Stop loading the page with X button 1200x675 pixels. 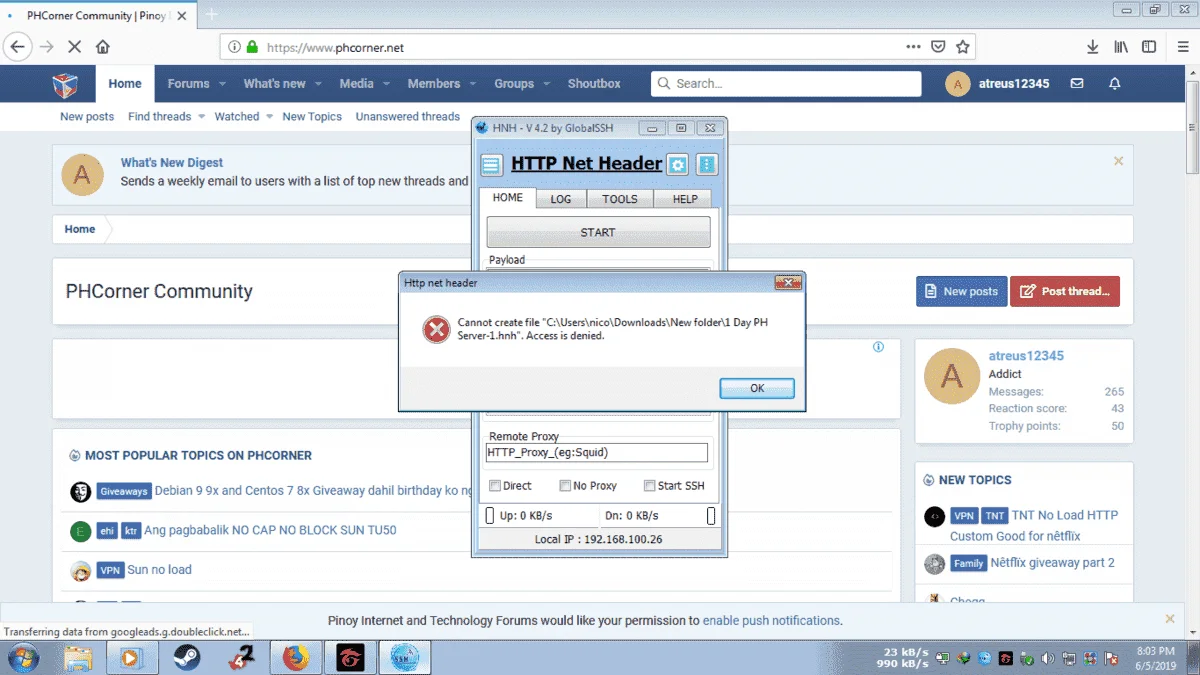pyautogui.click(x=75, y=47)
